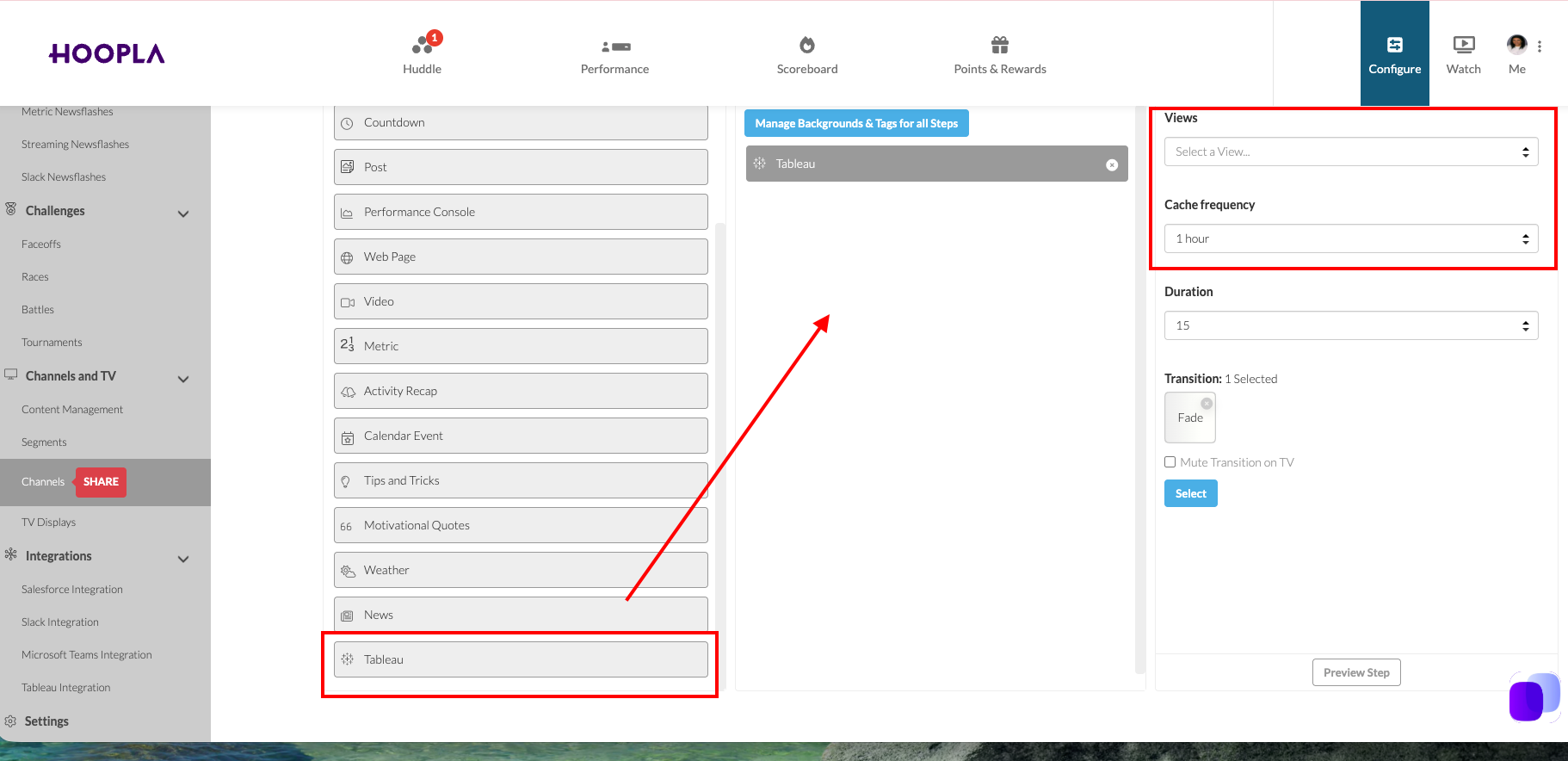The width and height of the screenshot is (1568, 761).
Task: Open the Duration dropdown
Action: click(x=1351, y=325)
